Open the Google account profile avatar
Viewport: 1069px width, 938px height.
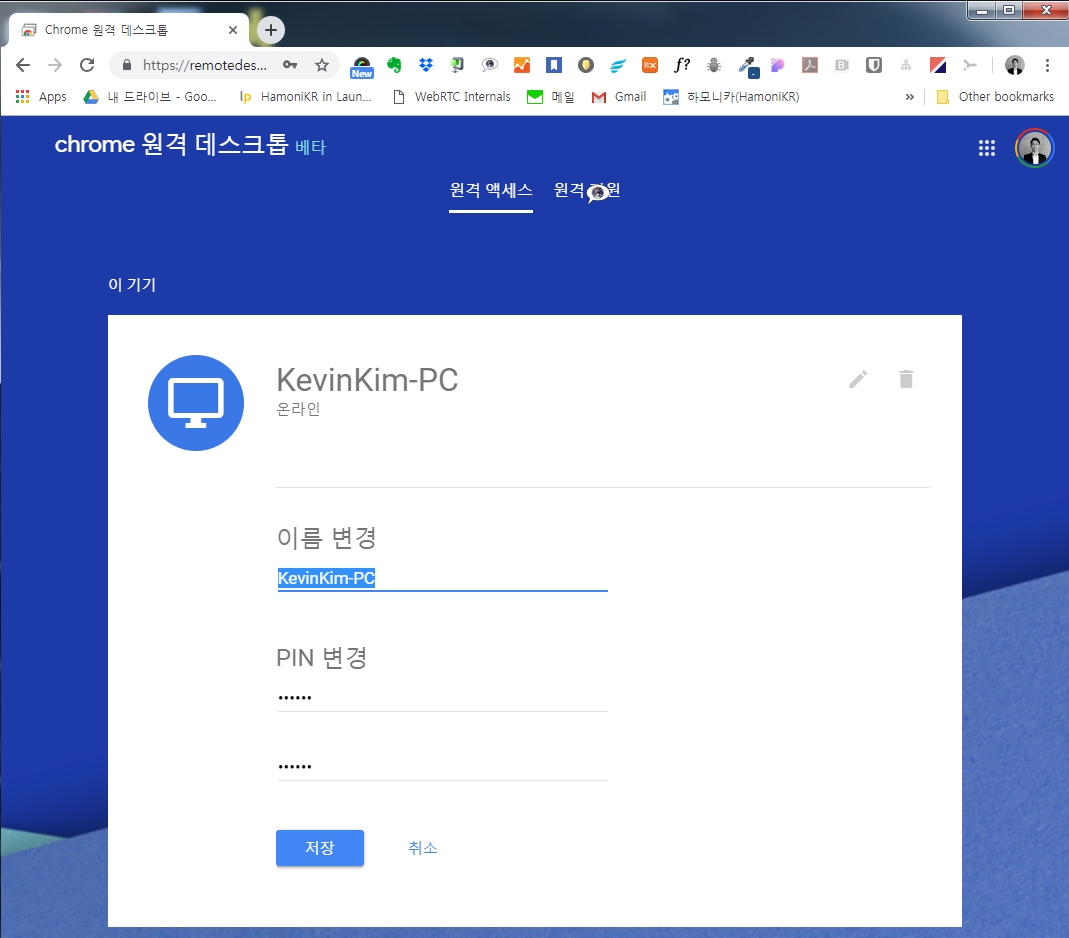coord(1034,148)
